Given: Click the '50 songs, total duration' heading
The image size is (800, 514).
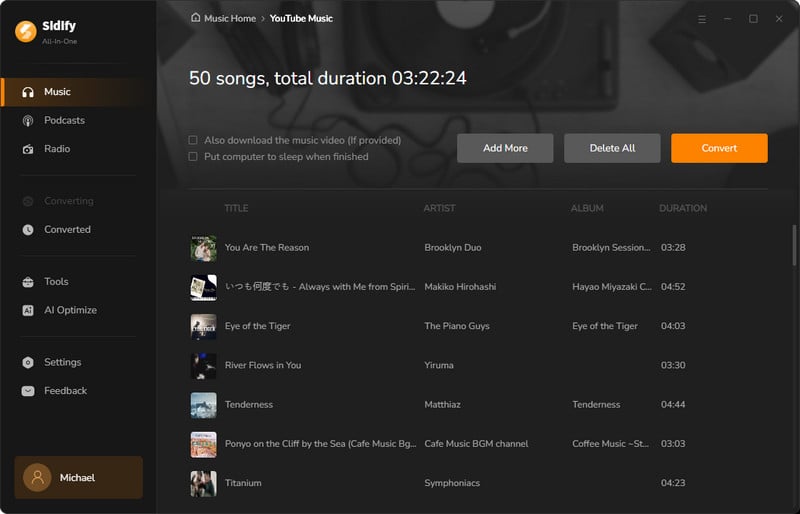Looking at the screenshot, I should pos(328,78).
